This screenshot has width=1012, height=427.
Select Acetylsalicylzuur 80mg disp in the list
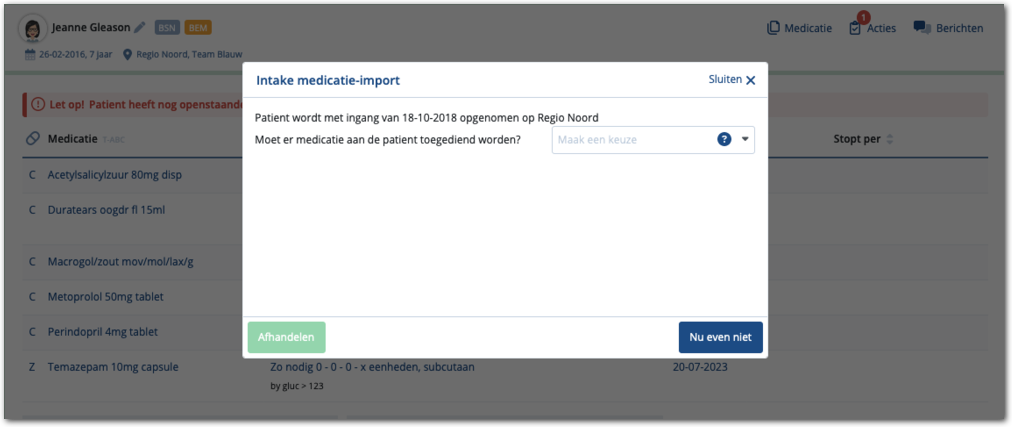pyautogui.click(x=114, y=175)
